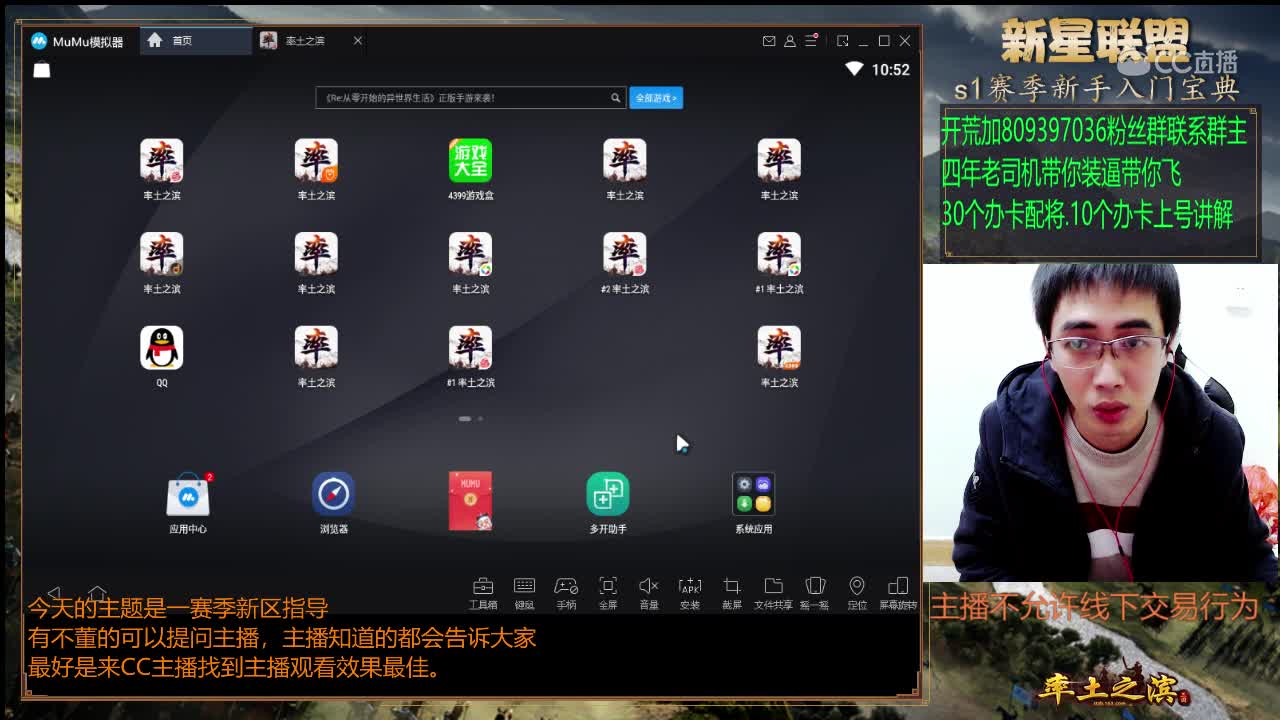Image resolution: width=1280 pixels, height=720 pixels.
Task: Open the hamburger menu in title bar
Action: coord(811,41)
